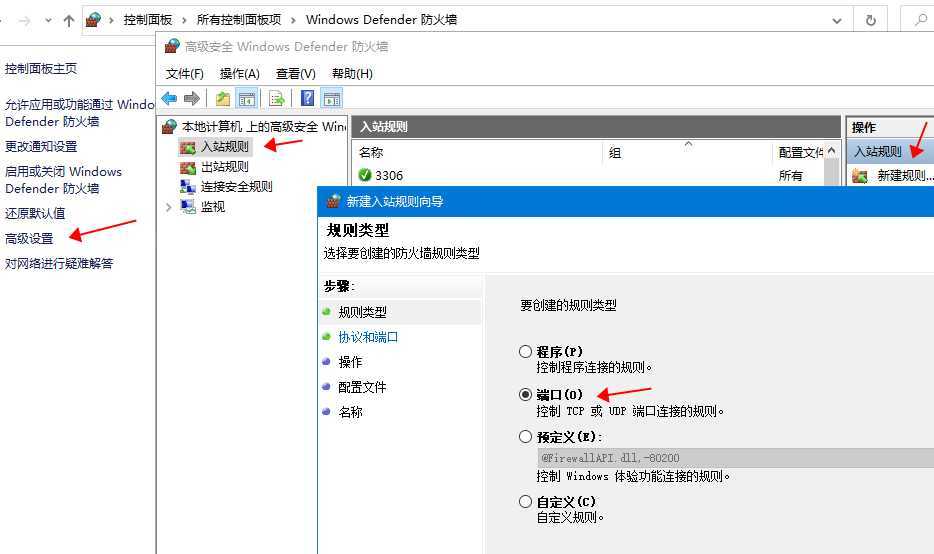Click green check icon of rule 3306
The height and width of the screenshot is (554, 934).
click(365, 175)
